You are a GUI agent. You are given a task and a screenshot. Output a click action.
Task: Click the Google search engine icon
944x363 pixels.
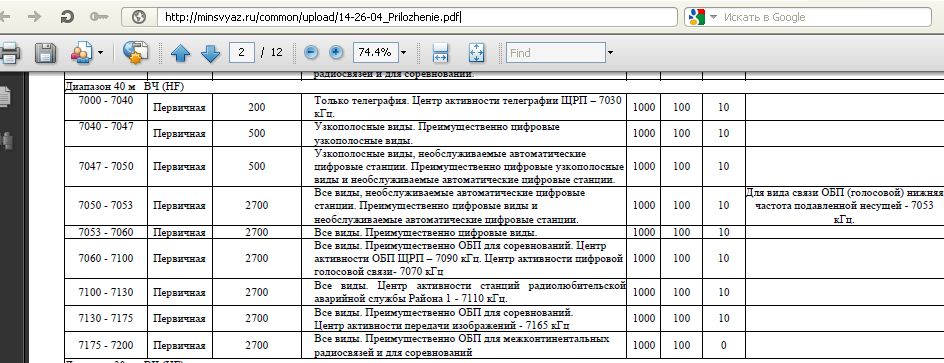[697, 17]
